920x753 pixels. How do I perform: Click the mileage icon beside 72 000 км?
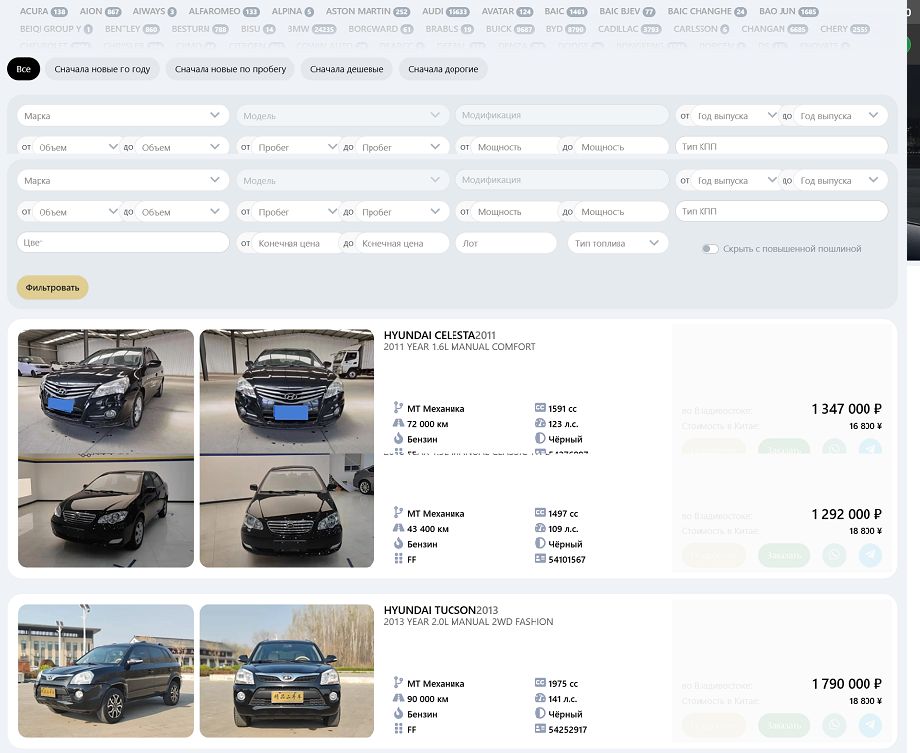coord(398,423)
